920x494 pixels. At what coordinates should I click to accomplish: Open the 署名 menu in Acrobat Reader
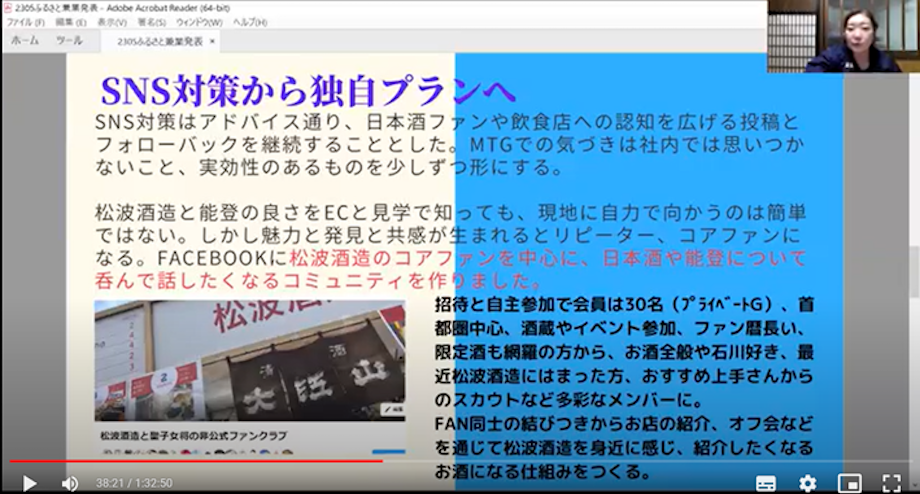click(x=151, y=22)
